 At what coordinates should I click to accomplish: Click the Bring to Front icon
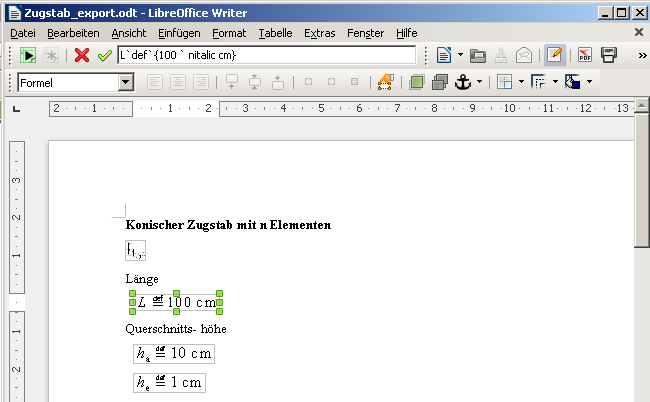click(x=416, y=82)
